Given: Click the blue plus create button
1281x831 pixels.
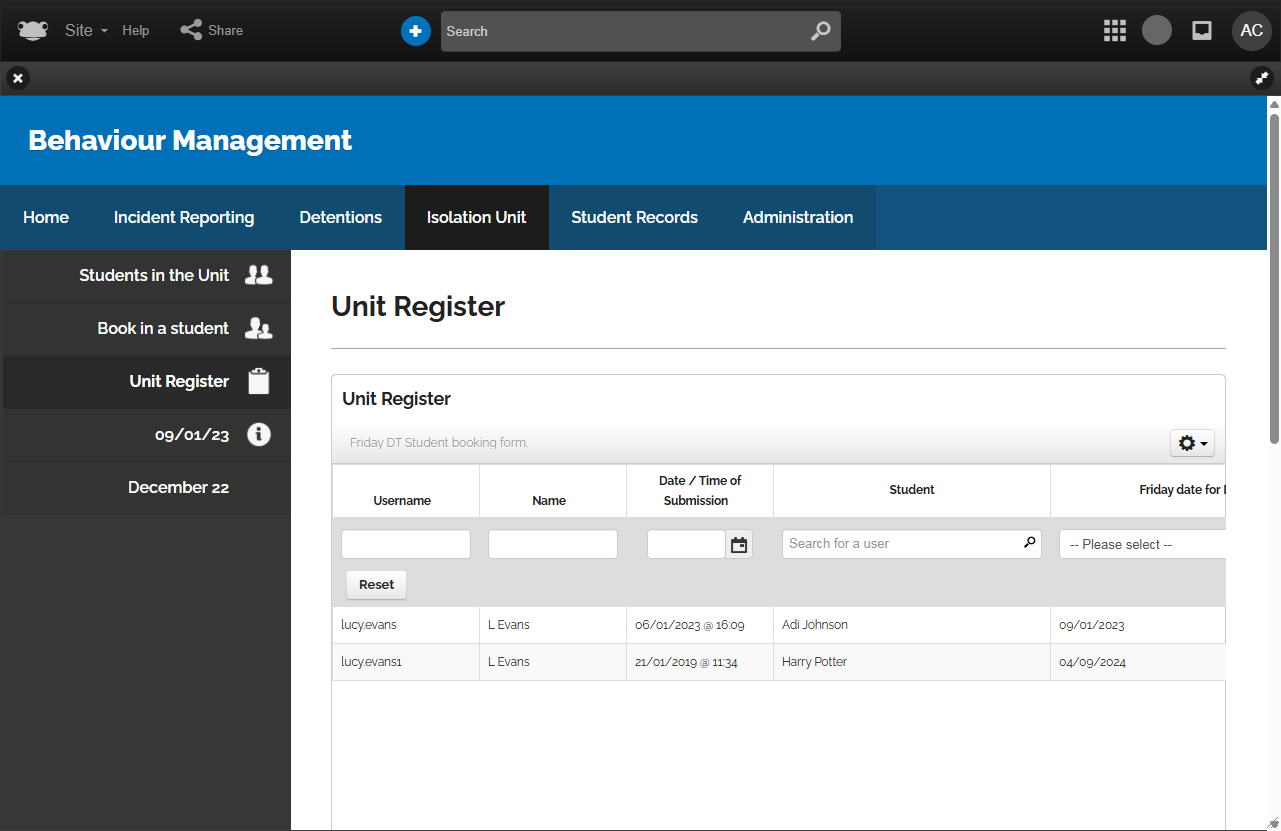Looking at the screenshot, I should [415, 31].
